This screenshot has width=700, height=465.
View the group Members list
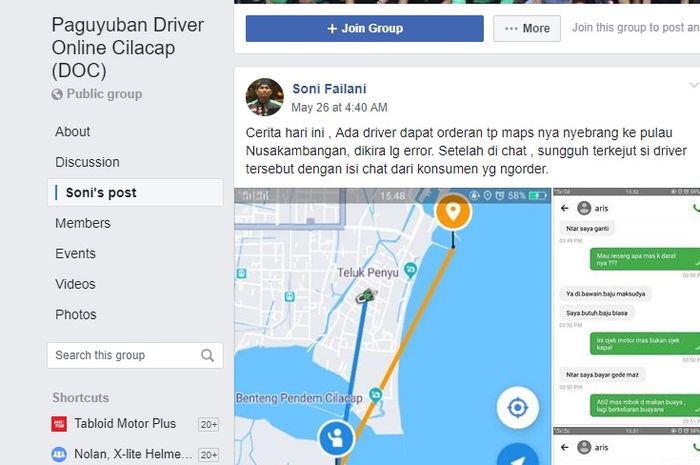pos(83,223)
